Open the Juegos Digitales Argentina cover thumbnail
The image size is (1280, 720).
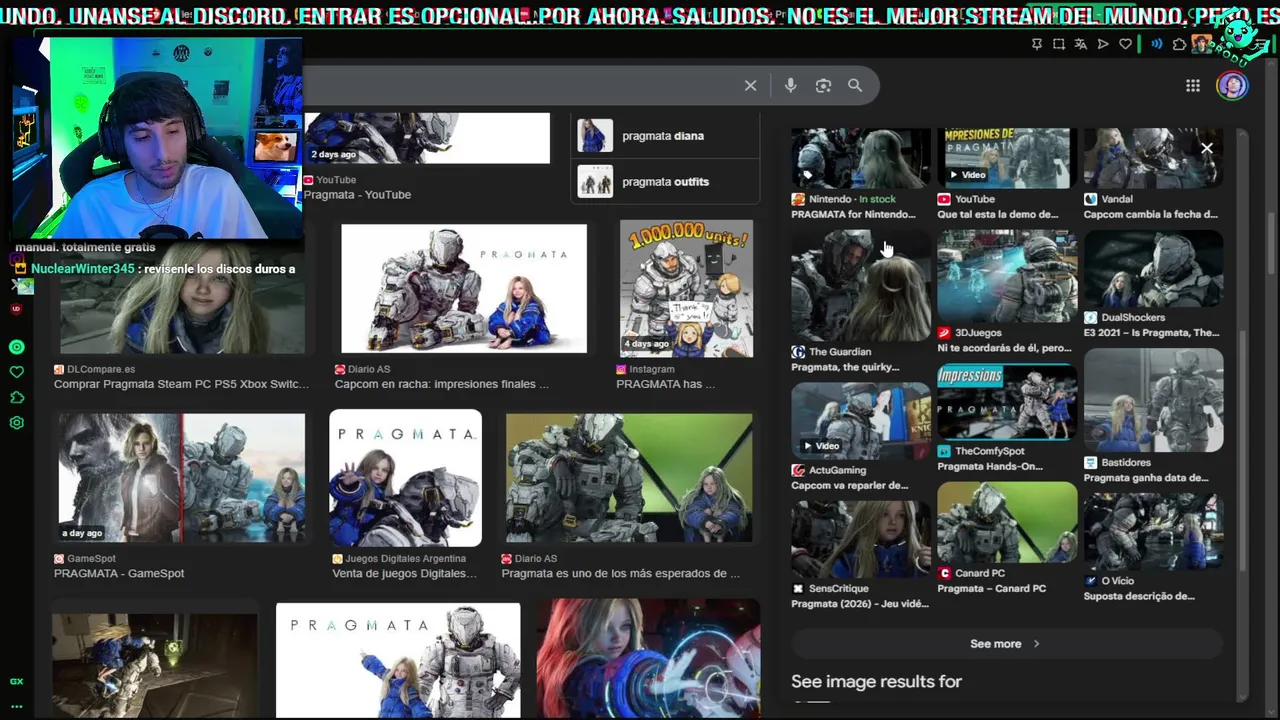406,478
